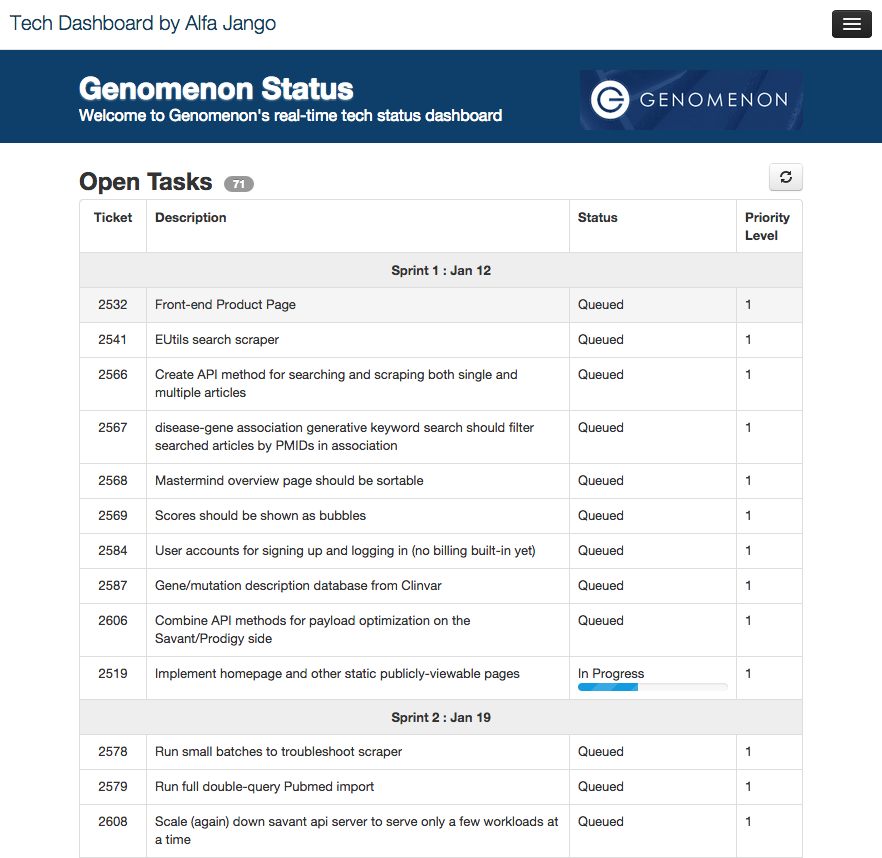This screenshot has width=882, height=858.
Task: Click priority level 1 of ticket 2569
Action: click(748, 515)
